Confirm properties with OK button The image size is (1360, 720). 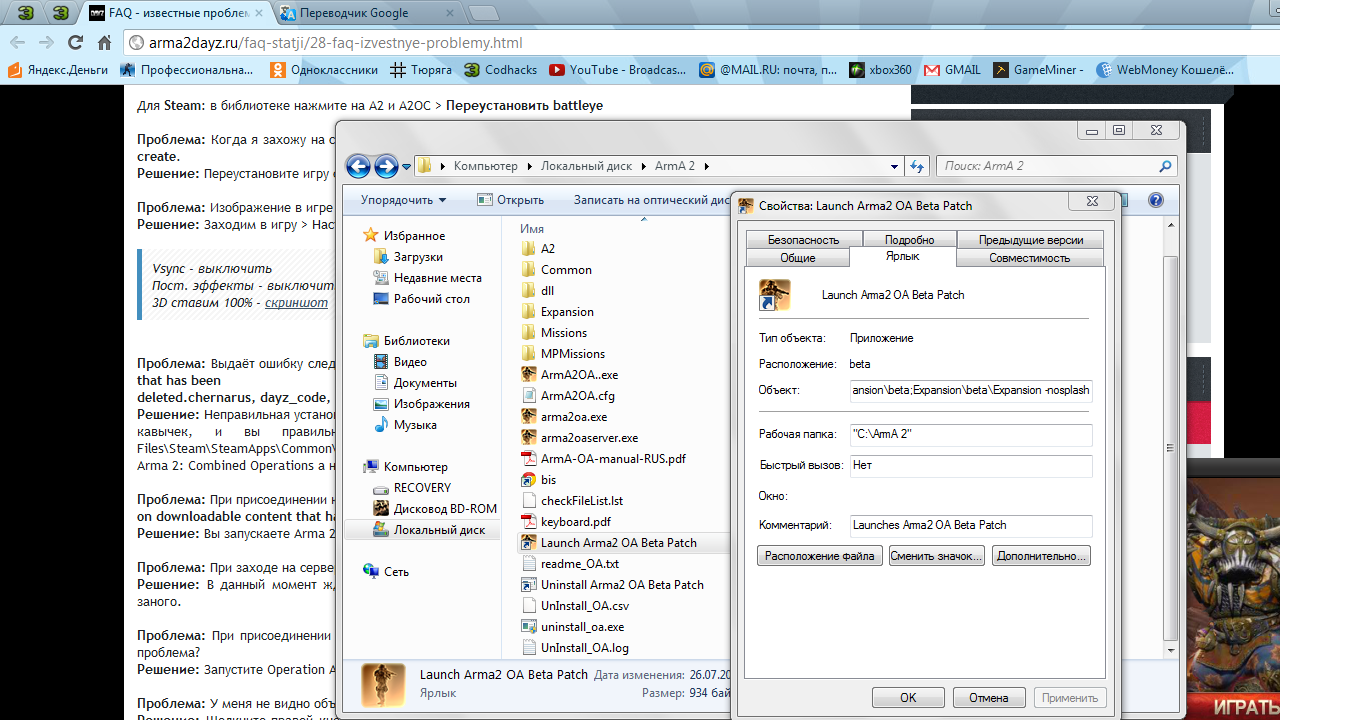pyautogui.click(x=908, y=697)
